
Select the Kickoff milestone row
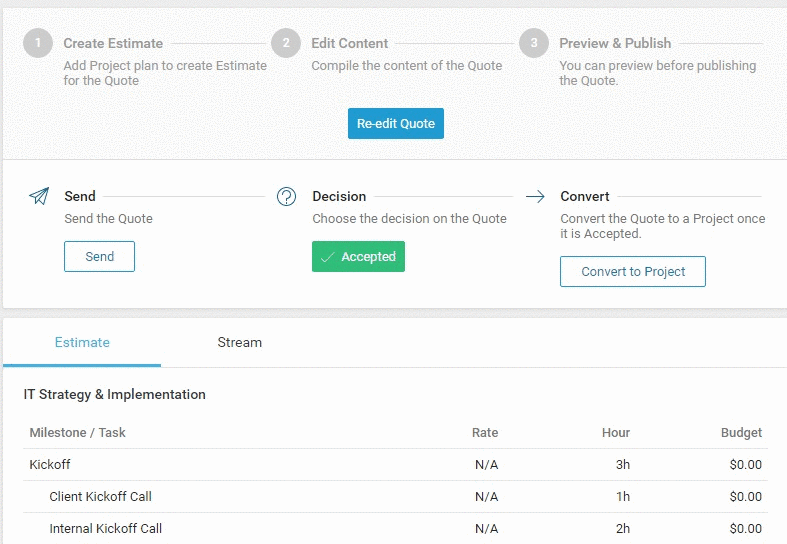click(50, 464)
